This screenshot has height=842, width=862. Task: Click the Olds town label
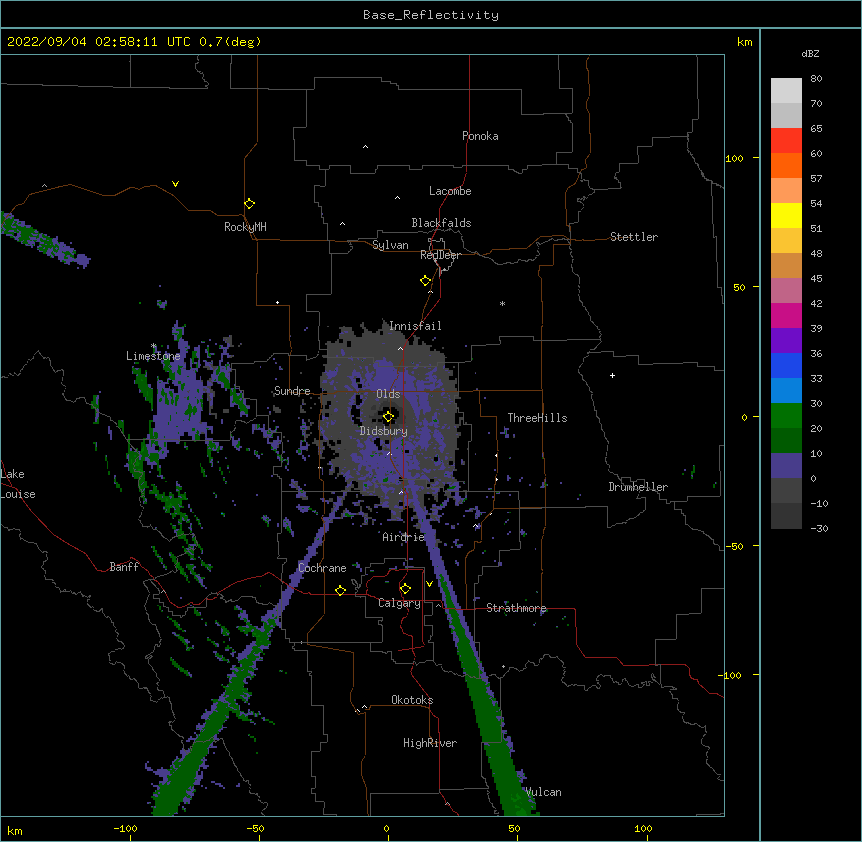coord(388,394)
